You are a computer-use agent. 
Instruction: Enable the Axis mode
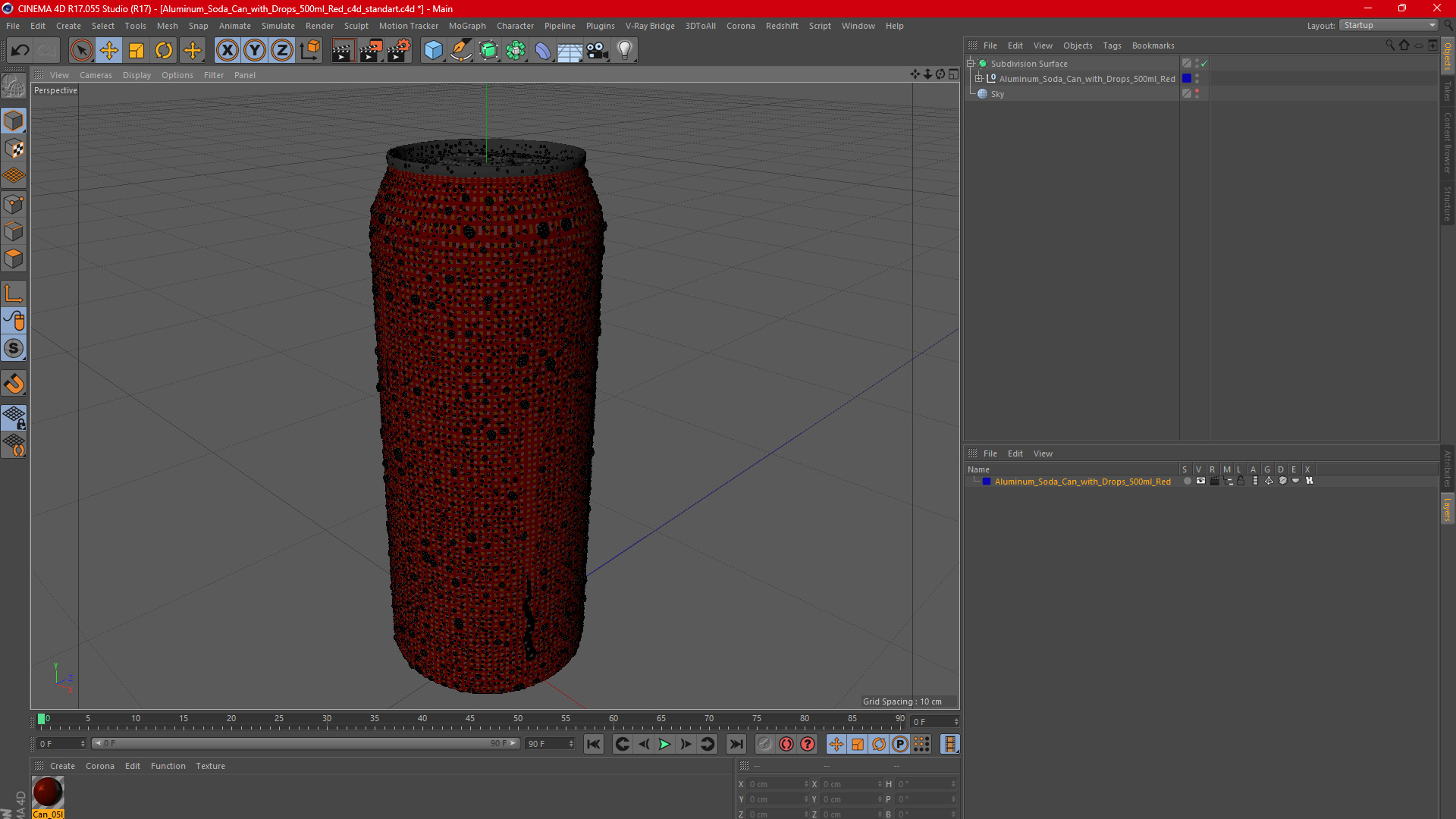pyautogui.click(x=14, y=293)
